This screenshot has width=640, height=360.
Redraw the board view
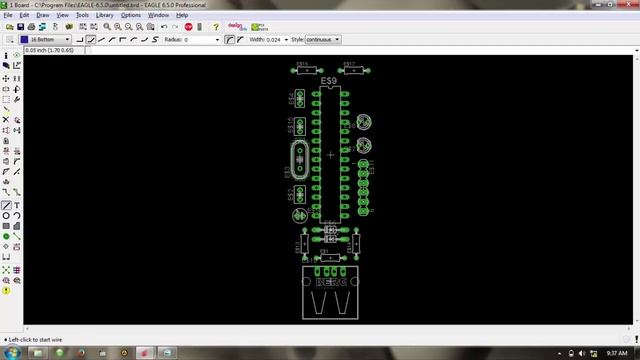pyautogui.click(x=140, y=27)
